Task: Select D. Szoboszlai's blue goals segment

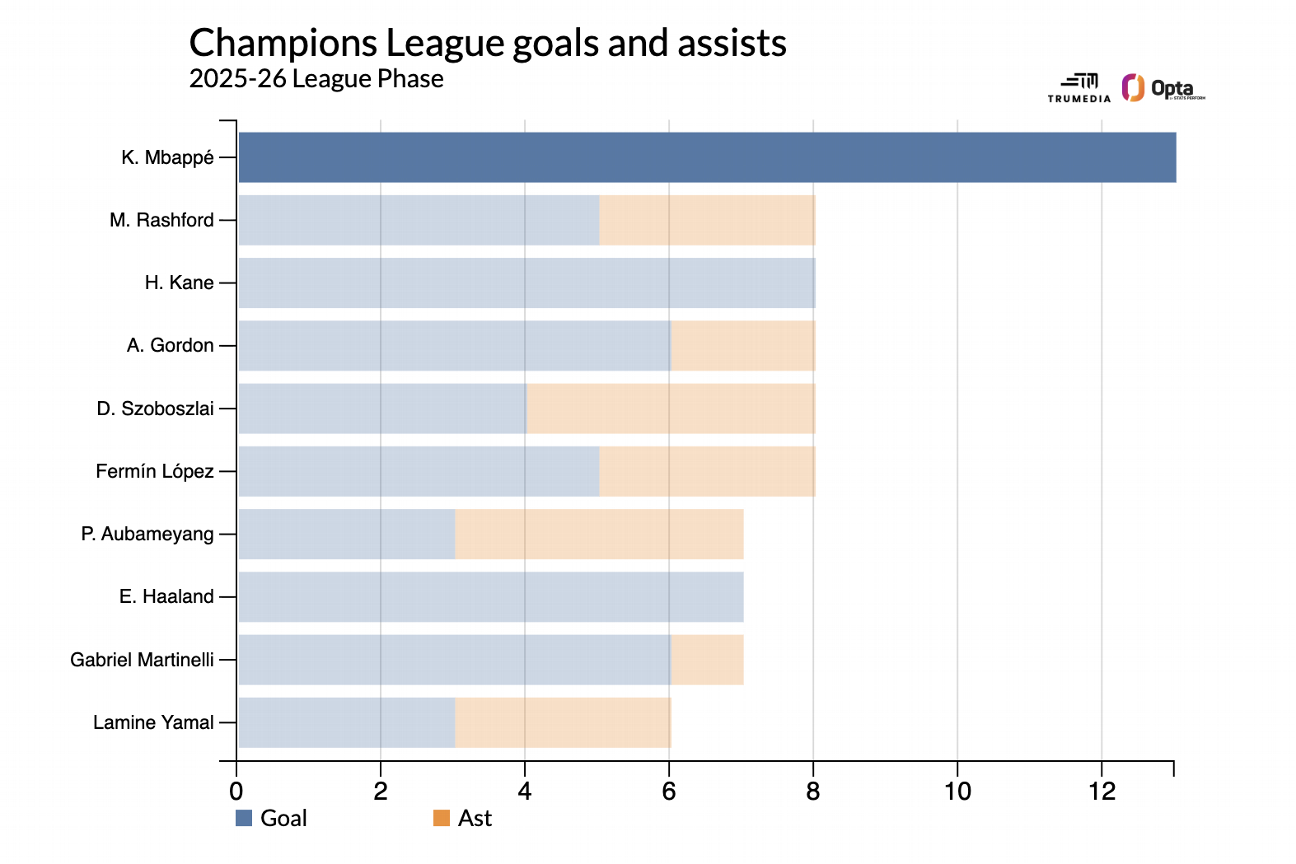Action: tap(382, 409)
